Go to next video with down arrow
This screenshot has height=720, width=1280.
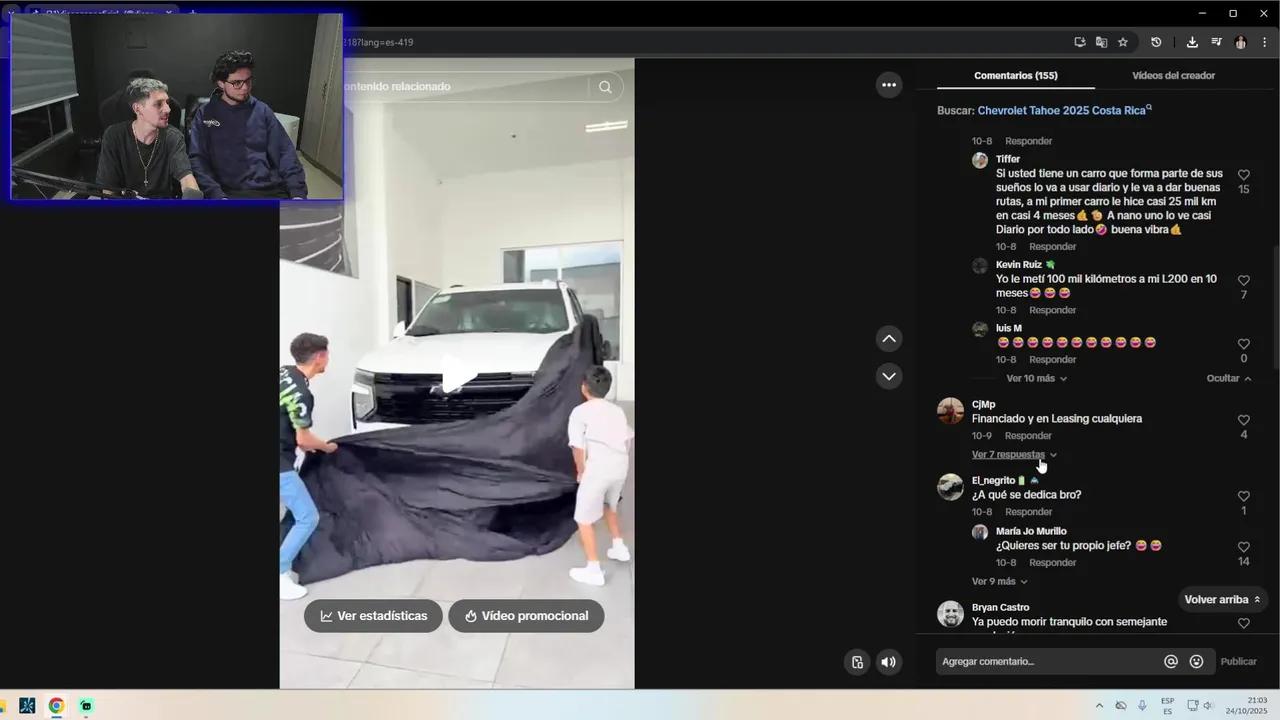click(889, 376)
